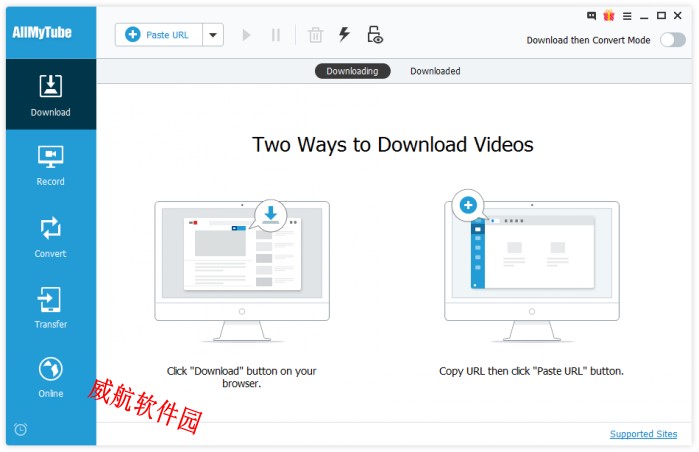699x452 pixels.
Task: Open the Convert section in sidebar
Action: [50, 236]
